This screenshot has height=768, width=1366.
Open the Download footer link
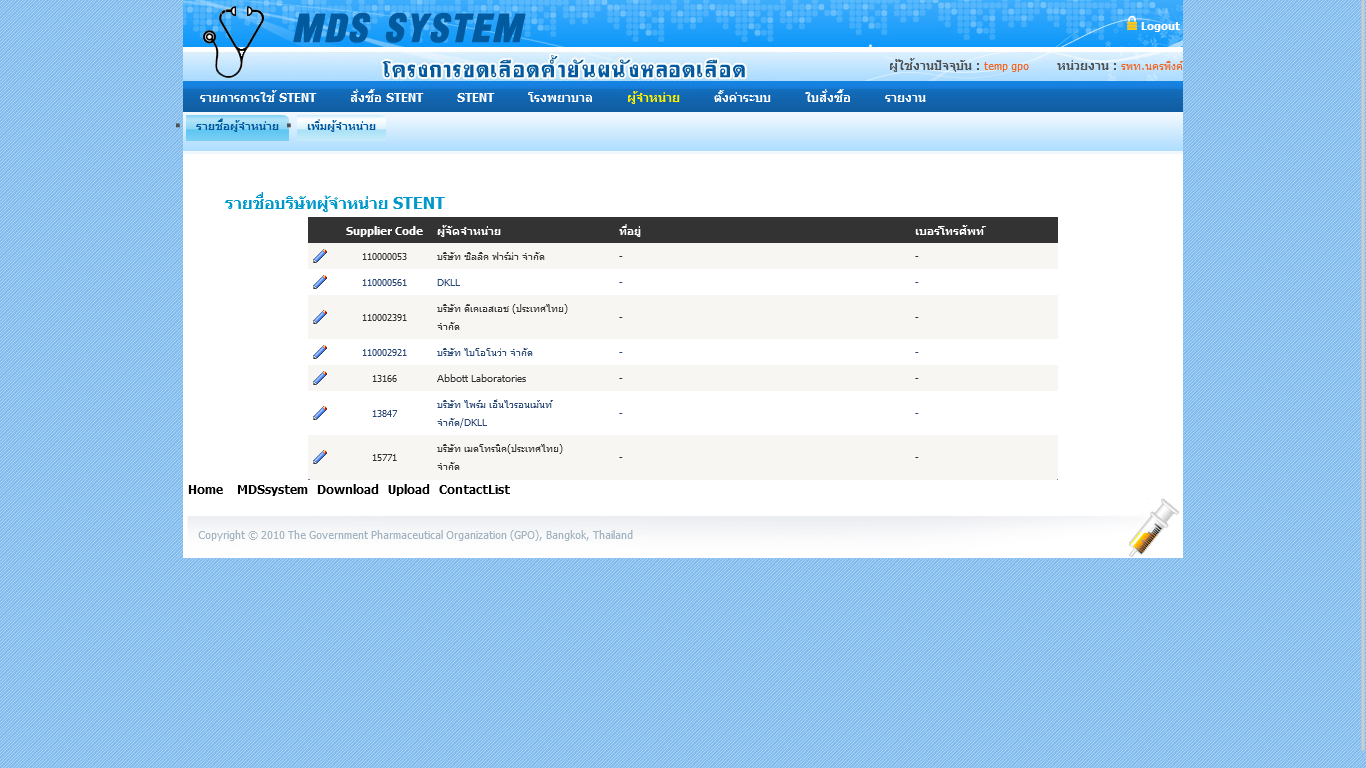point(347,490)
